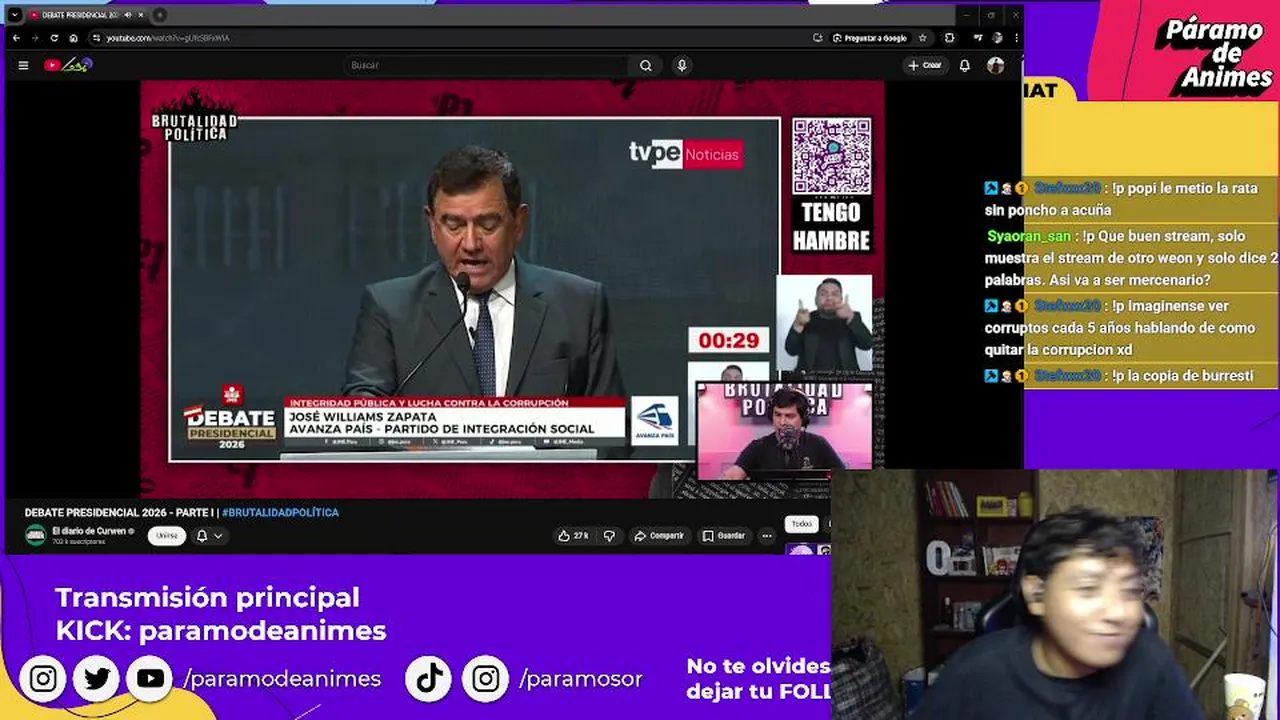Like the video (27 k)
The width and height of the screenshot is (1280, 720).
574,536
